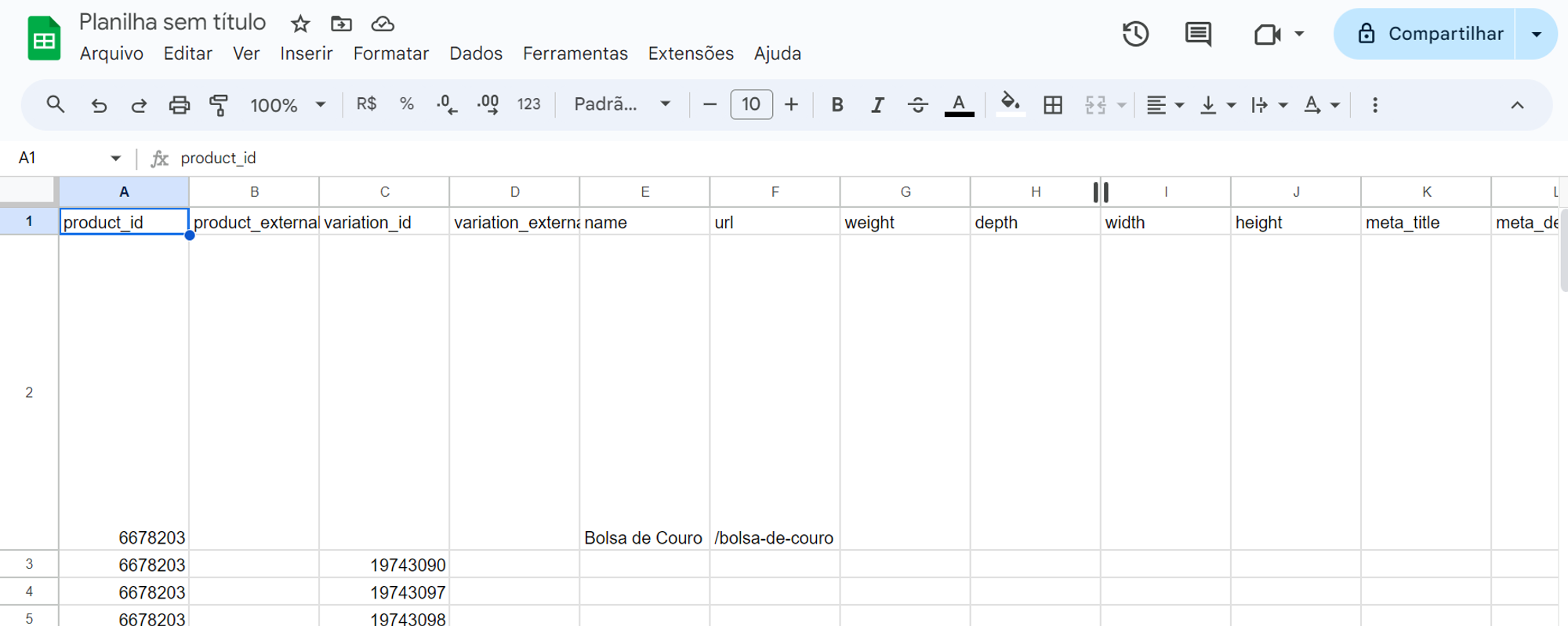The height and width of the screenshot is (626, 1568).
Task: Open the zoom 100% dropdown
Action: coord(287,104)
